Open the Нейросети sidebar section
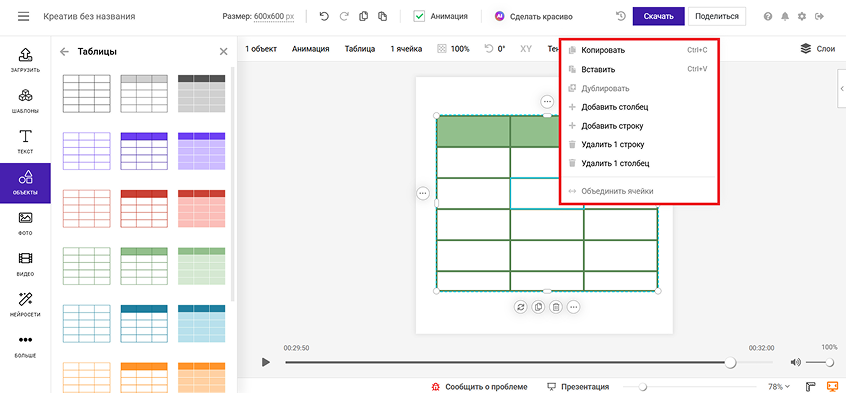 pyautogui.click(x=25, y=304)
